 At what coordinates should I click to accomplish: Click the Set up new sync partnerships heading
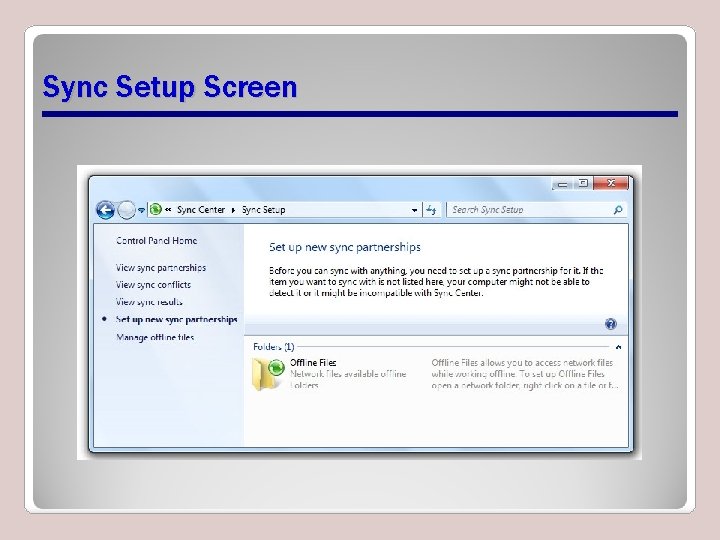point(345,247)
